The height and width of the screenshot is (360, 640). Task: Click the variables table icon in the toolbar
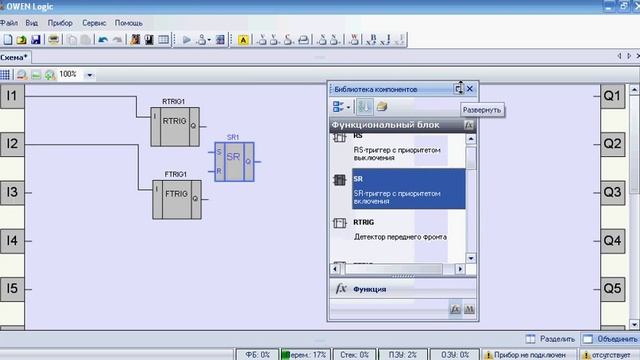pyautogui.click(x=163, y=40)
